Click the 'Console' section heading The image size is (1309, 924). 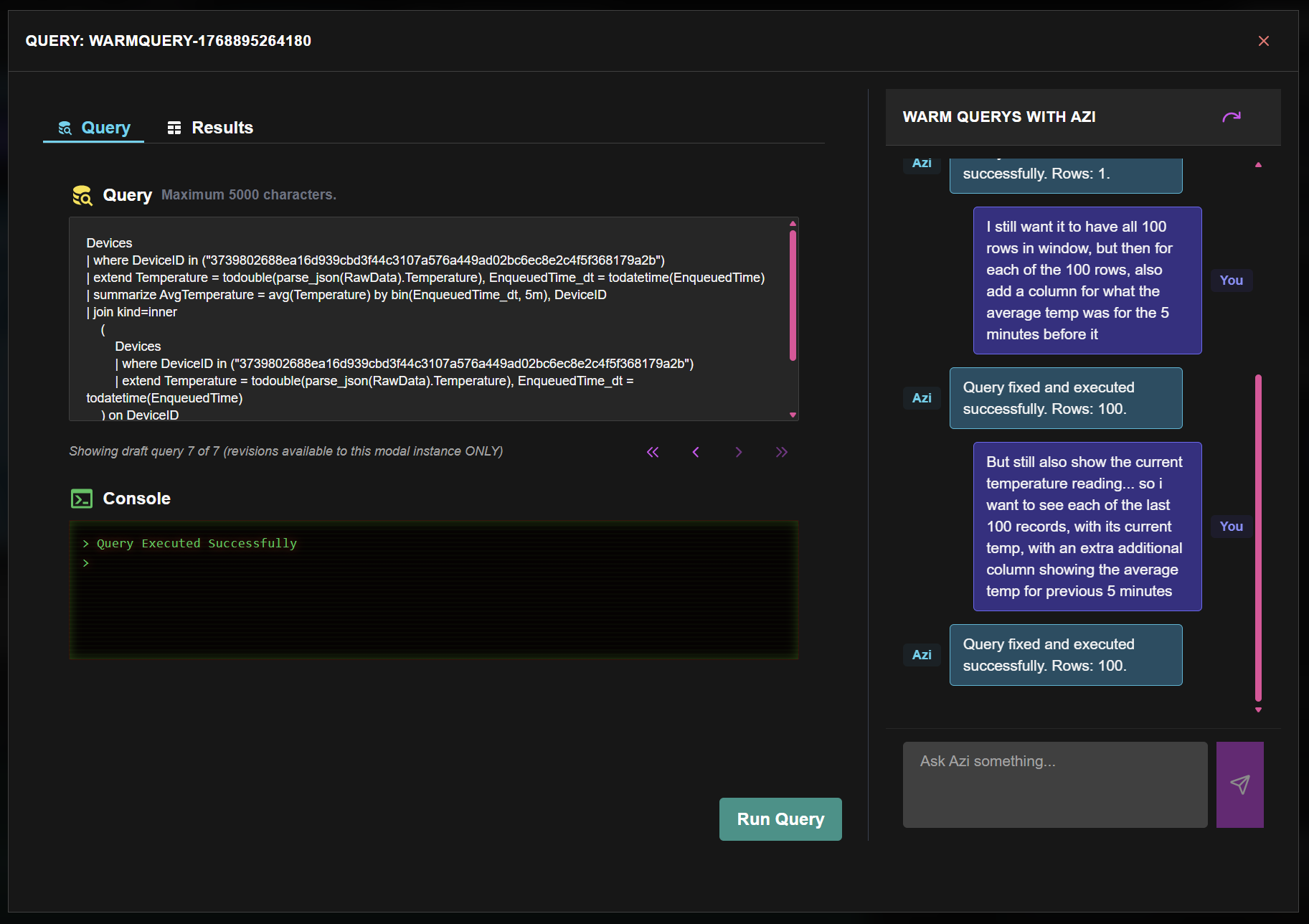coord(136,499)
